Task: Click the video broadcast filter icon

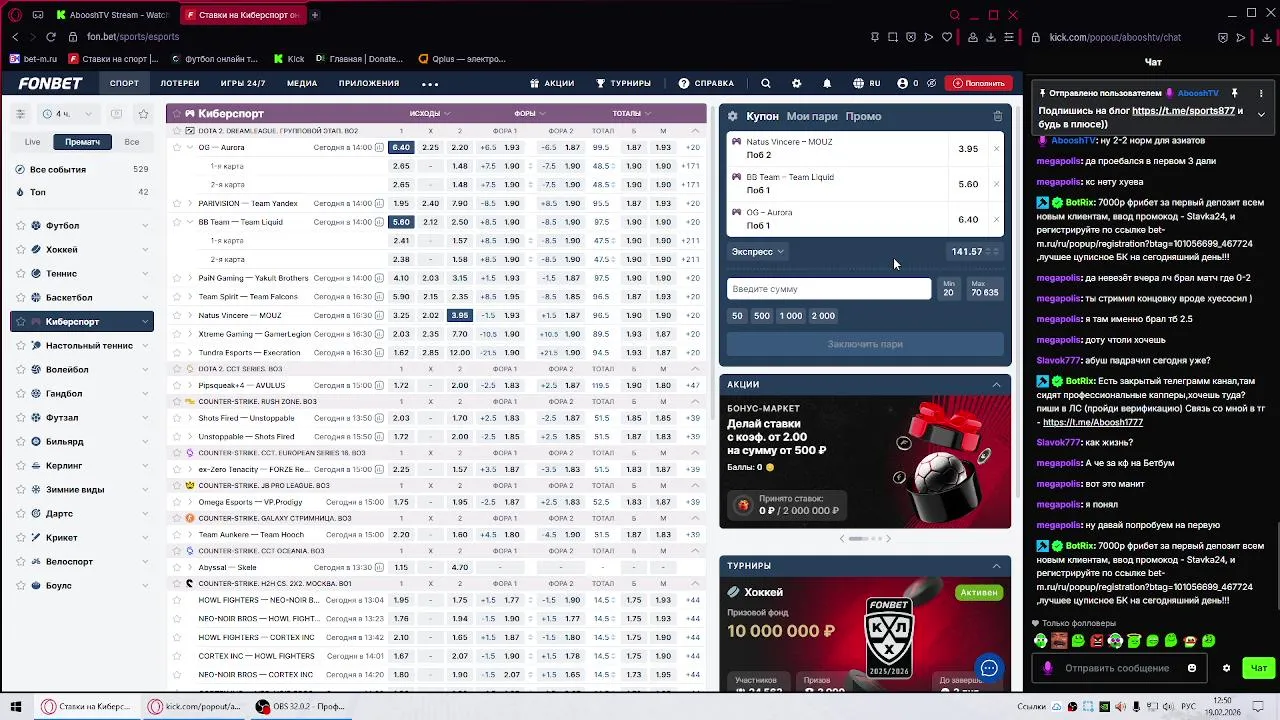Action: pos(117,114)
